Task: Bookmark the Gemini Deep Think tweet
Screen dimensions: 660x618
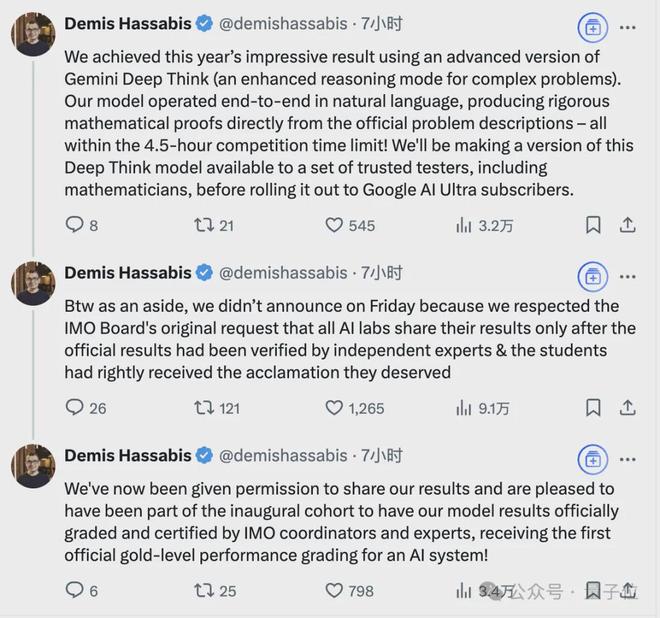Action: click(593, 225)
